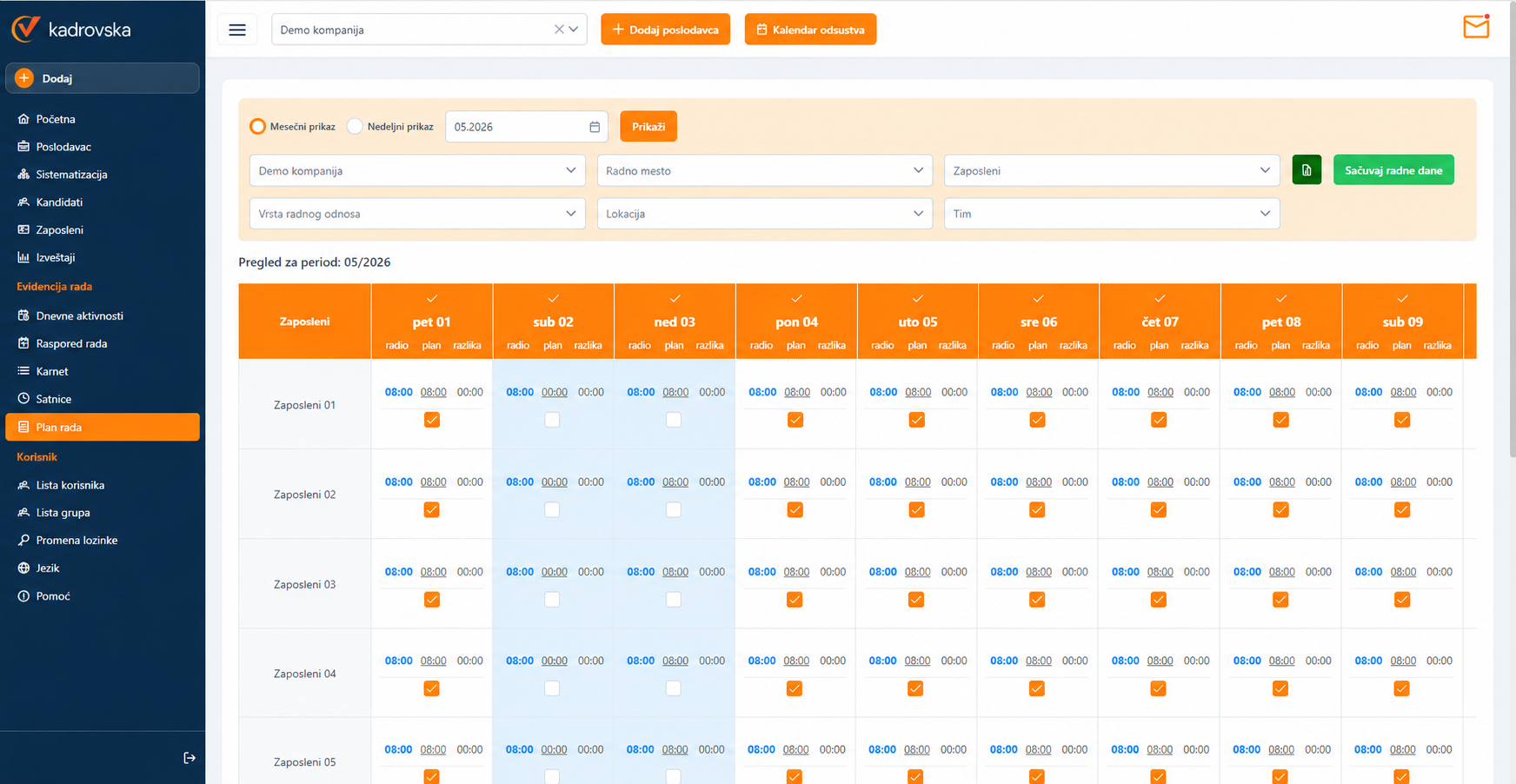Viewport: 1516px width, 784px height.
Task: Click the Početna home icon
Action: pos(23,119)
